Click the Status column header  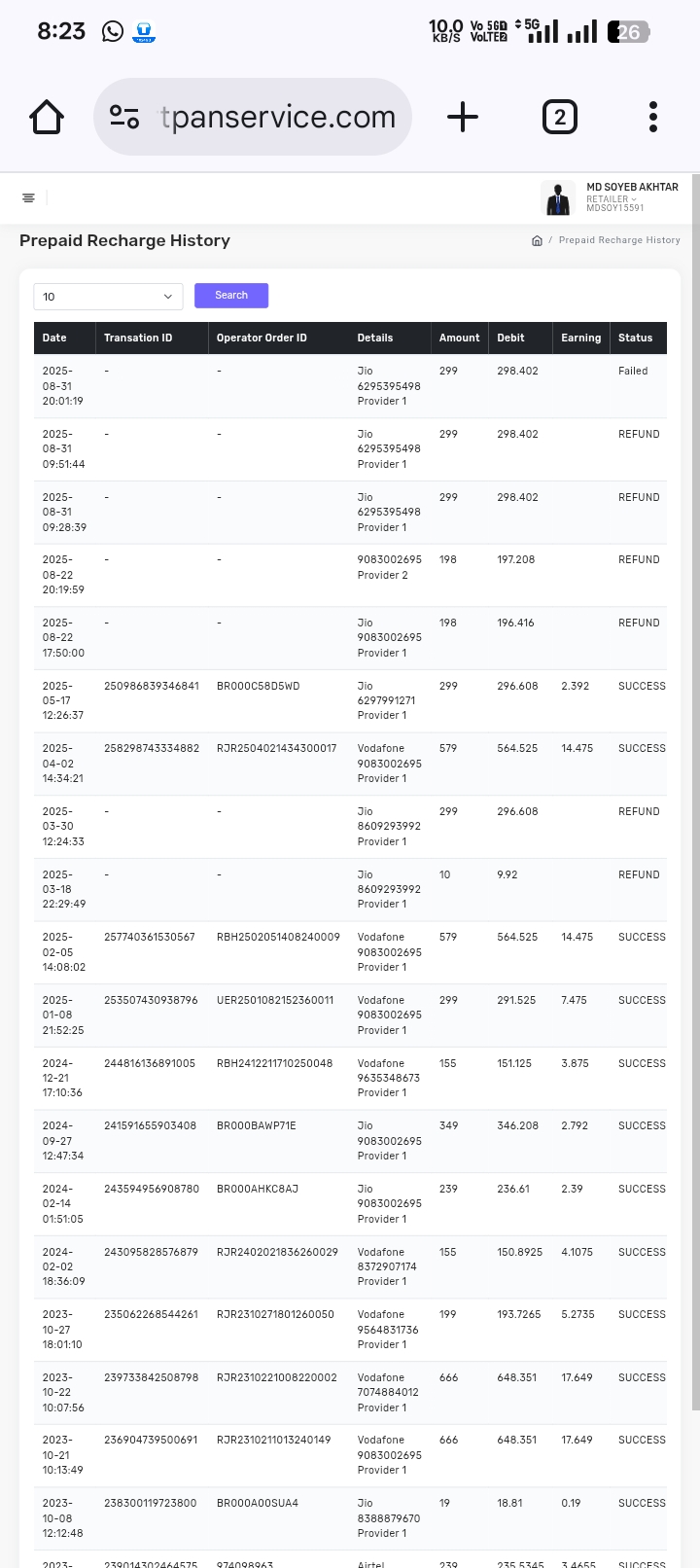[635, 339]
